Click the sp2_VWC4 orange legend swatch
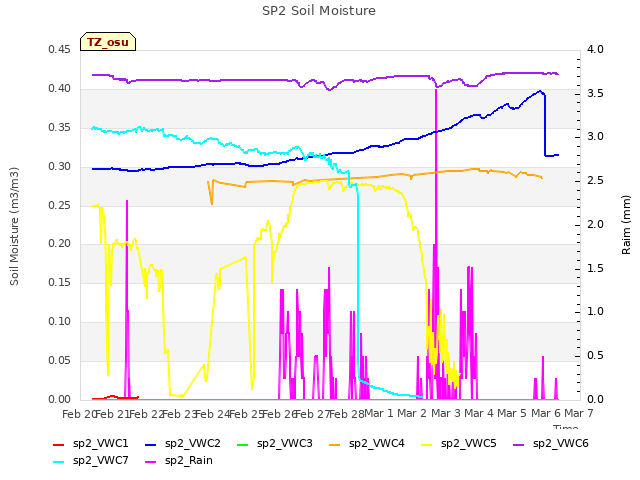 click(x=335, y=444)
